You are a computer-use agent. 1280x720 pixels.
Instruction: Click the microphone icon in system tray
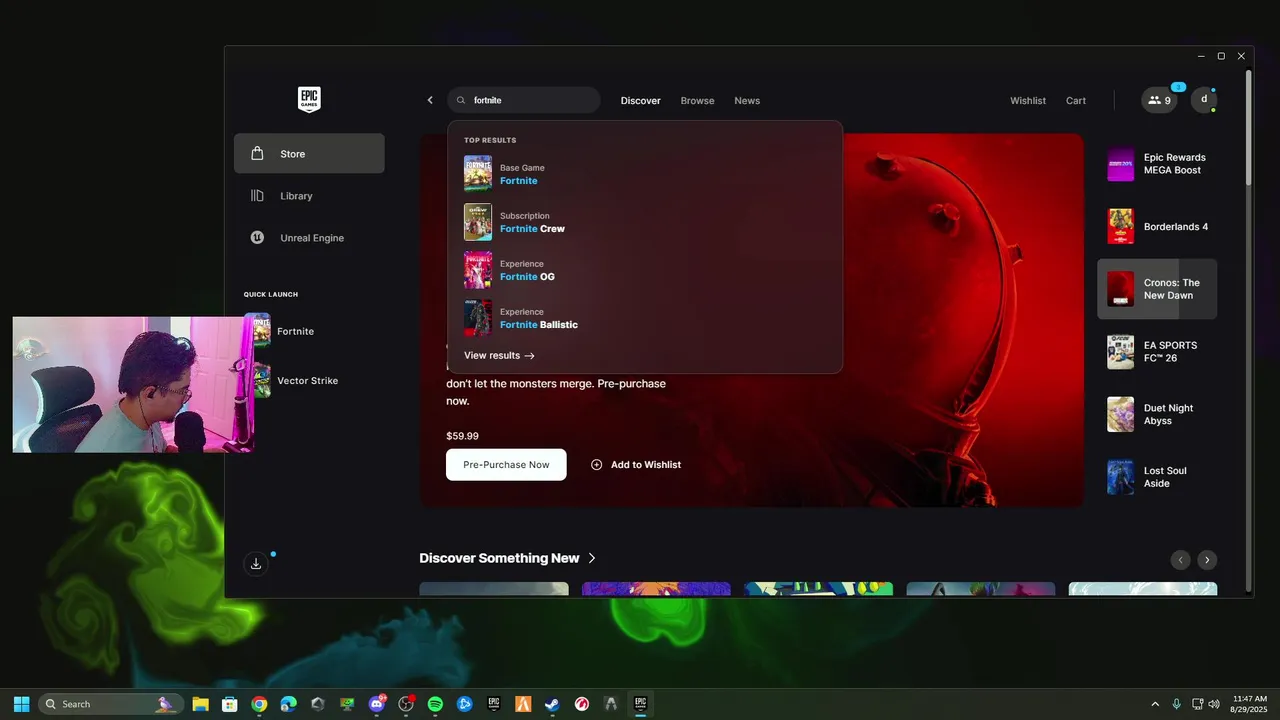pyautogui.click(x=1177, y=704)
